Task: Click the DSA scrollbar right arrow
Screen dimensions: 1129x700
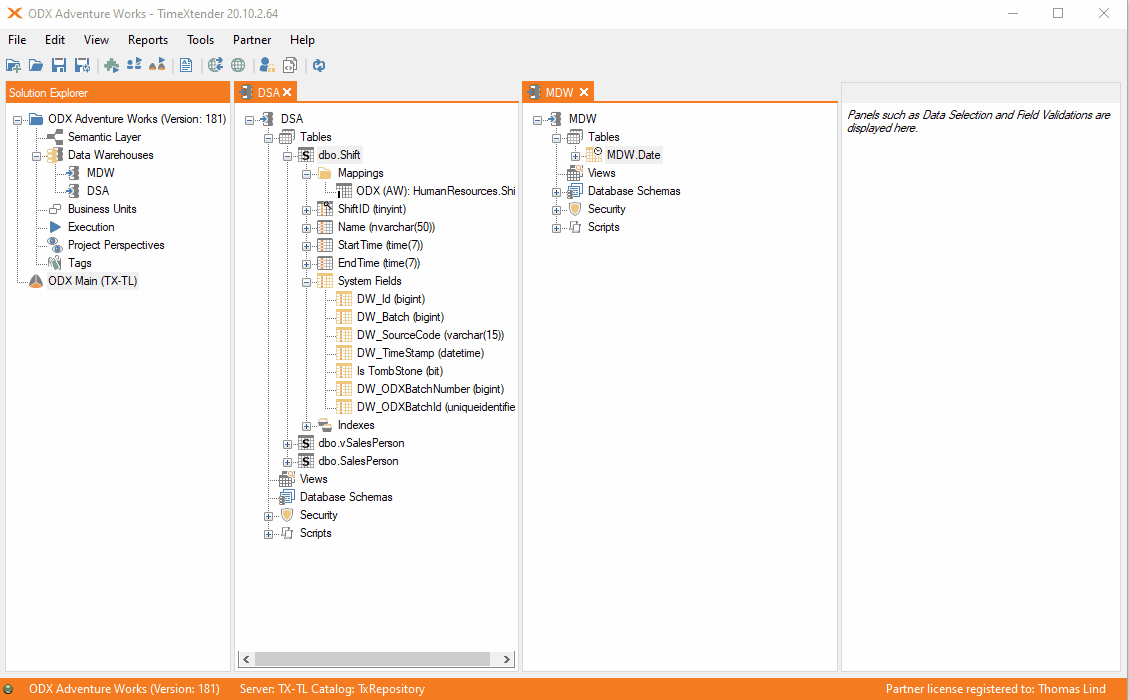Action: point(506,659)
